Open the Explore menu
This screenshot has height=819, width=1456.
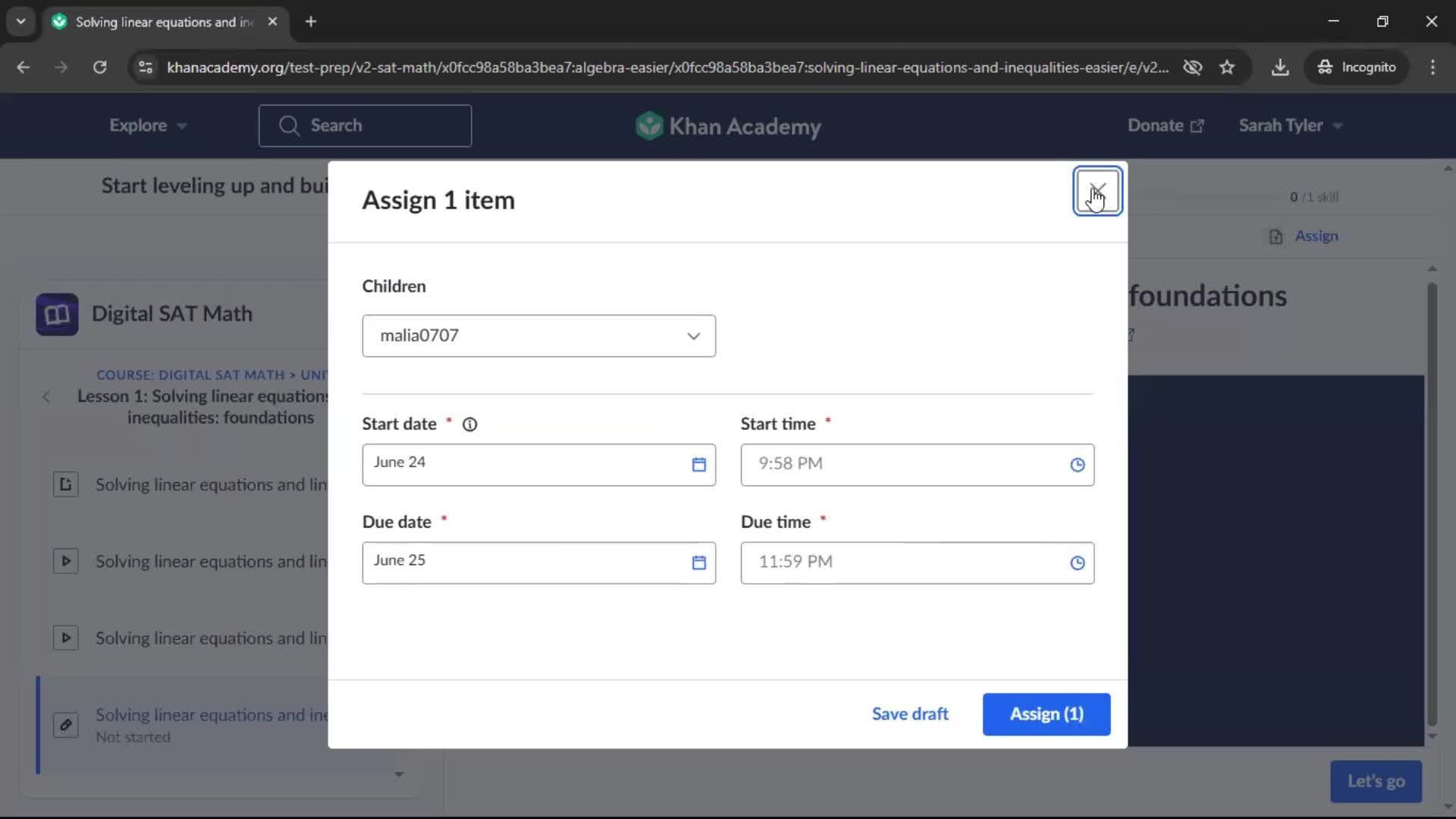coord(148,126)
